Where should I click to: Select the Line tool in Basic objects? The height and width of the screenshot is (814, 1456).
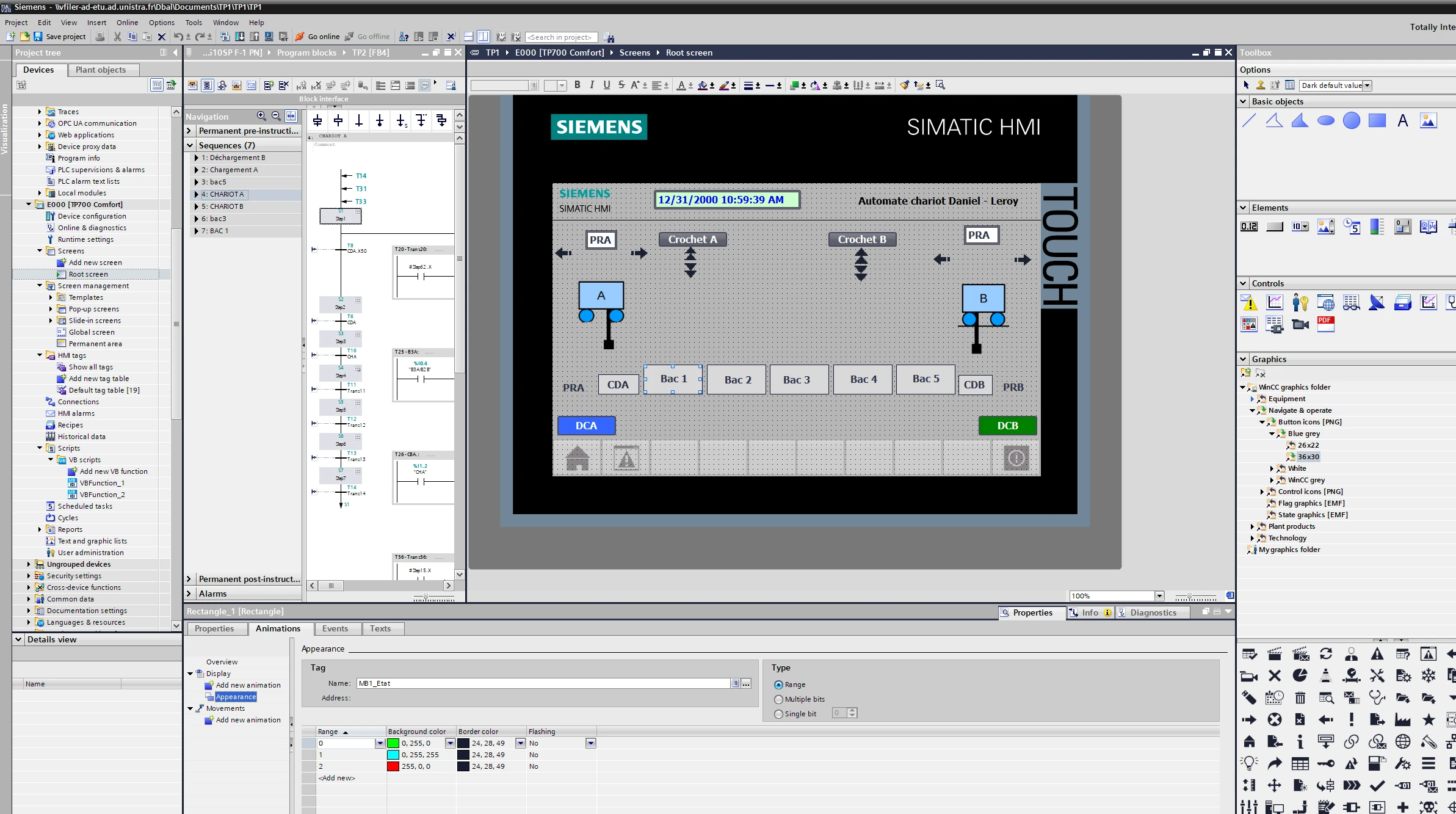coord(1249,120)
